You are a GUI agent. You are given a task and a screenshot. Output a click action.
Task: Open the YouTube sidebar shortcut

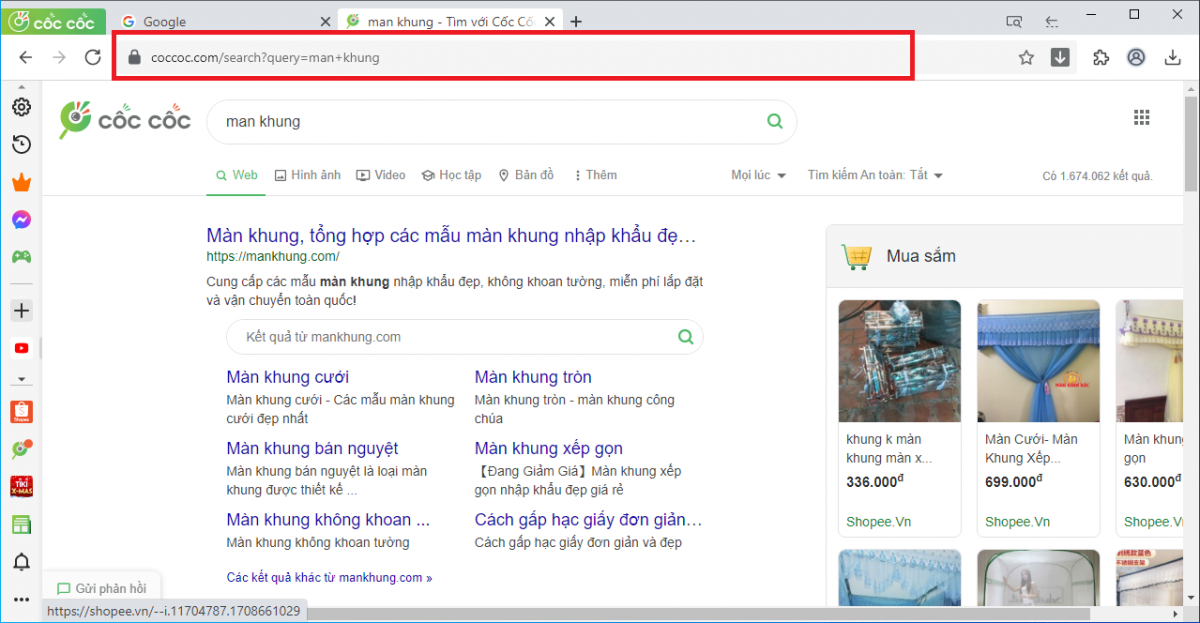[x=21, y=348]
